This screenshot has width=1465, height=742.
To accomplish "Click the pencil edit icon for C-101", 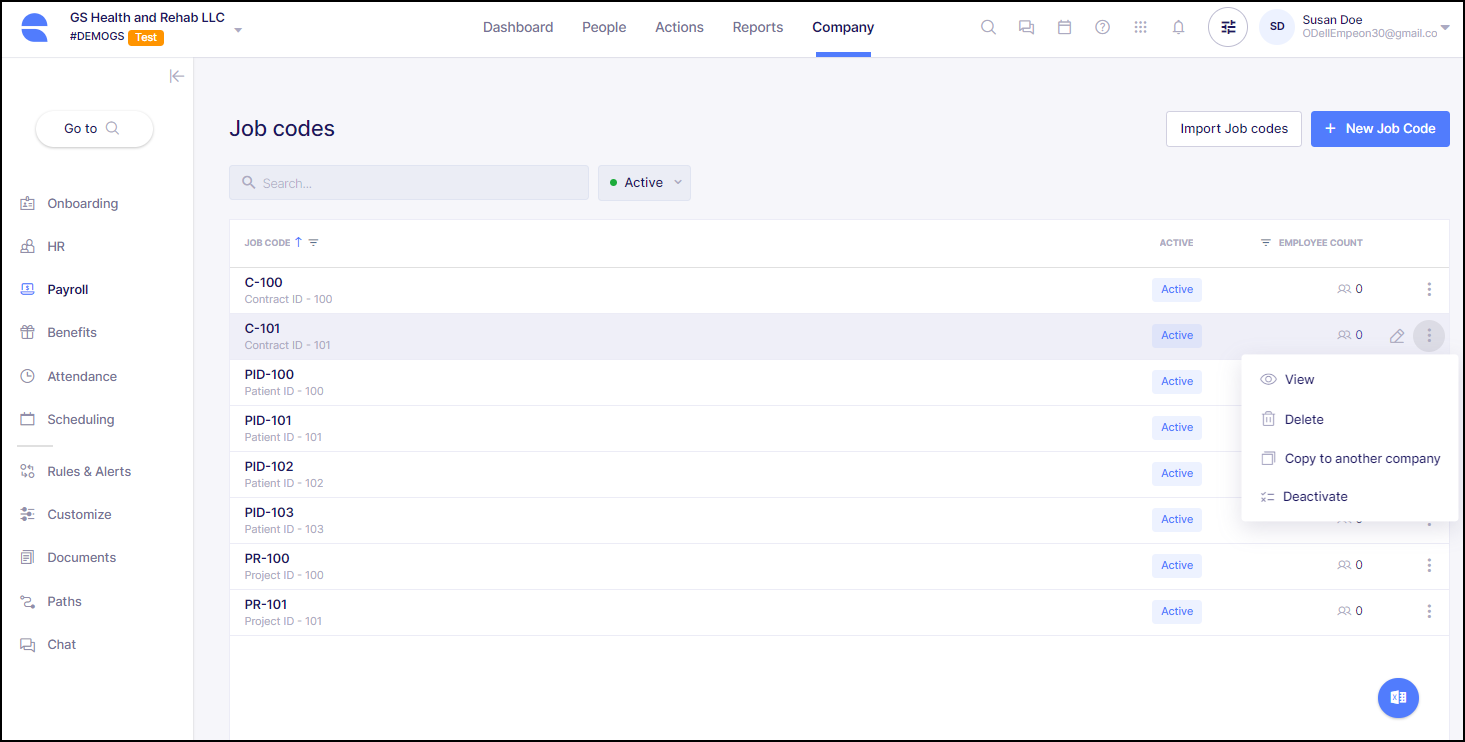I will (1397, 336).
